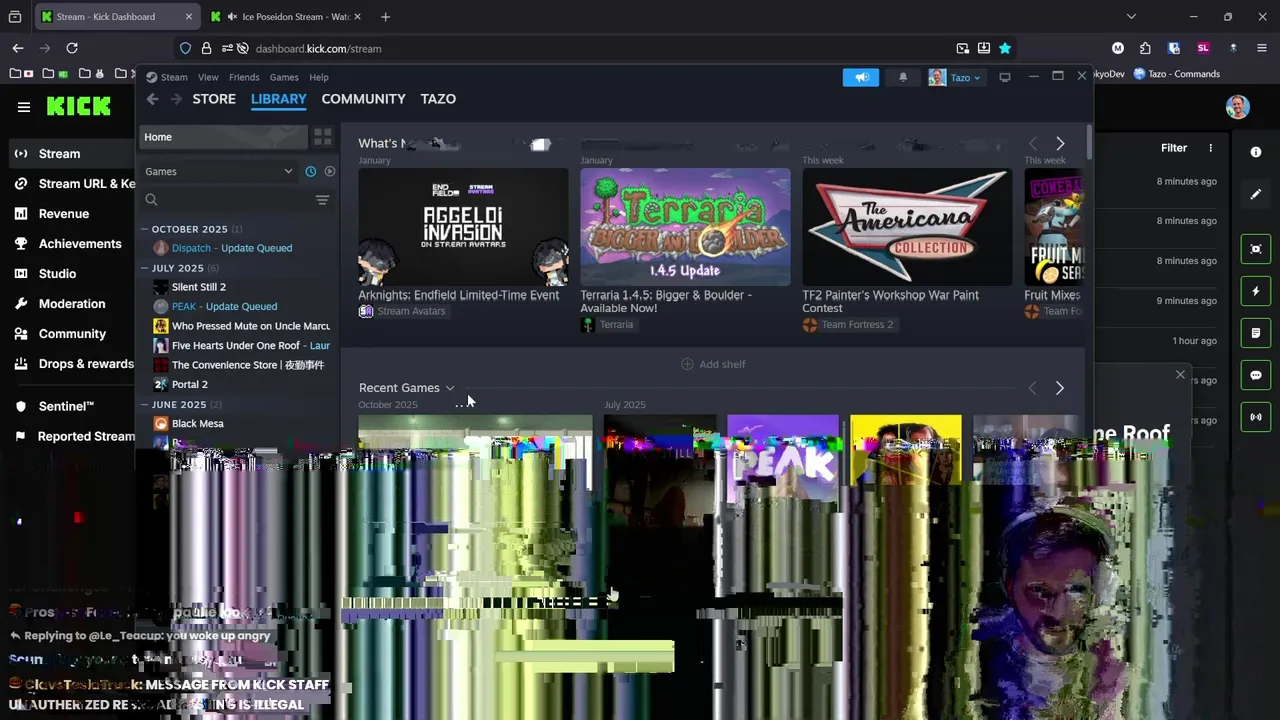Collapse the October 2025 group

point(145,229)
